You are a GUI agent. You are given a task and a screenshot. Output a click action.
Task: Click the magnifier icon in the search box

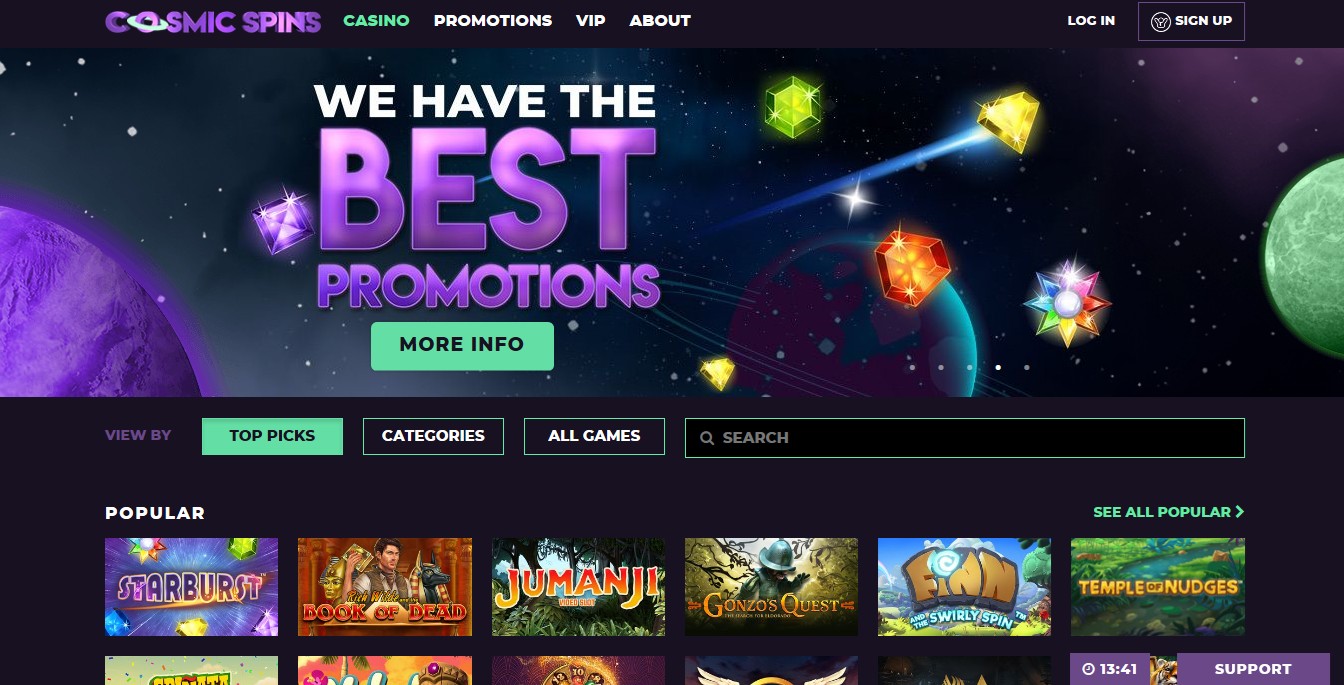point(707,438)
